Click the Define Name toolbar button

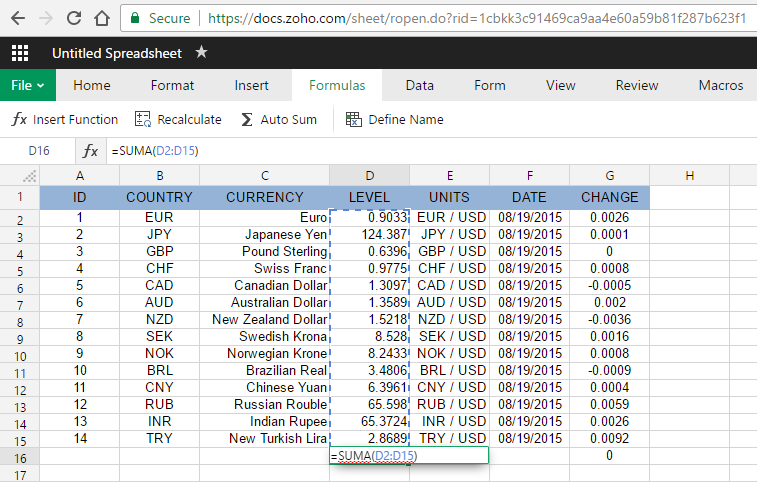tap(394, 119)
